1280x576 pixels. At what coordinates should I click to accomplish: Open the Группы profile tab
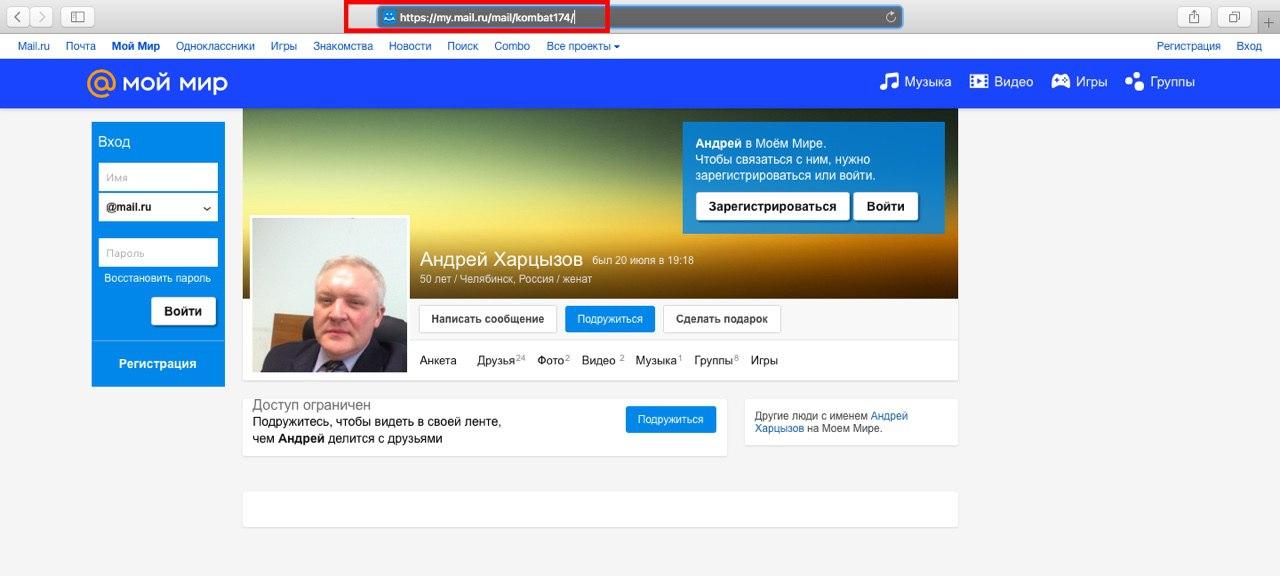click(716, 360)
